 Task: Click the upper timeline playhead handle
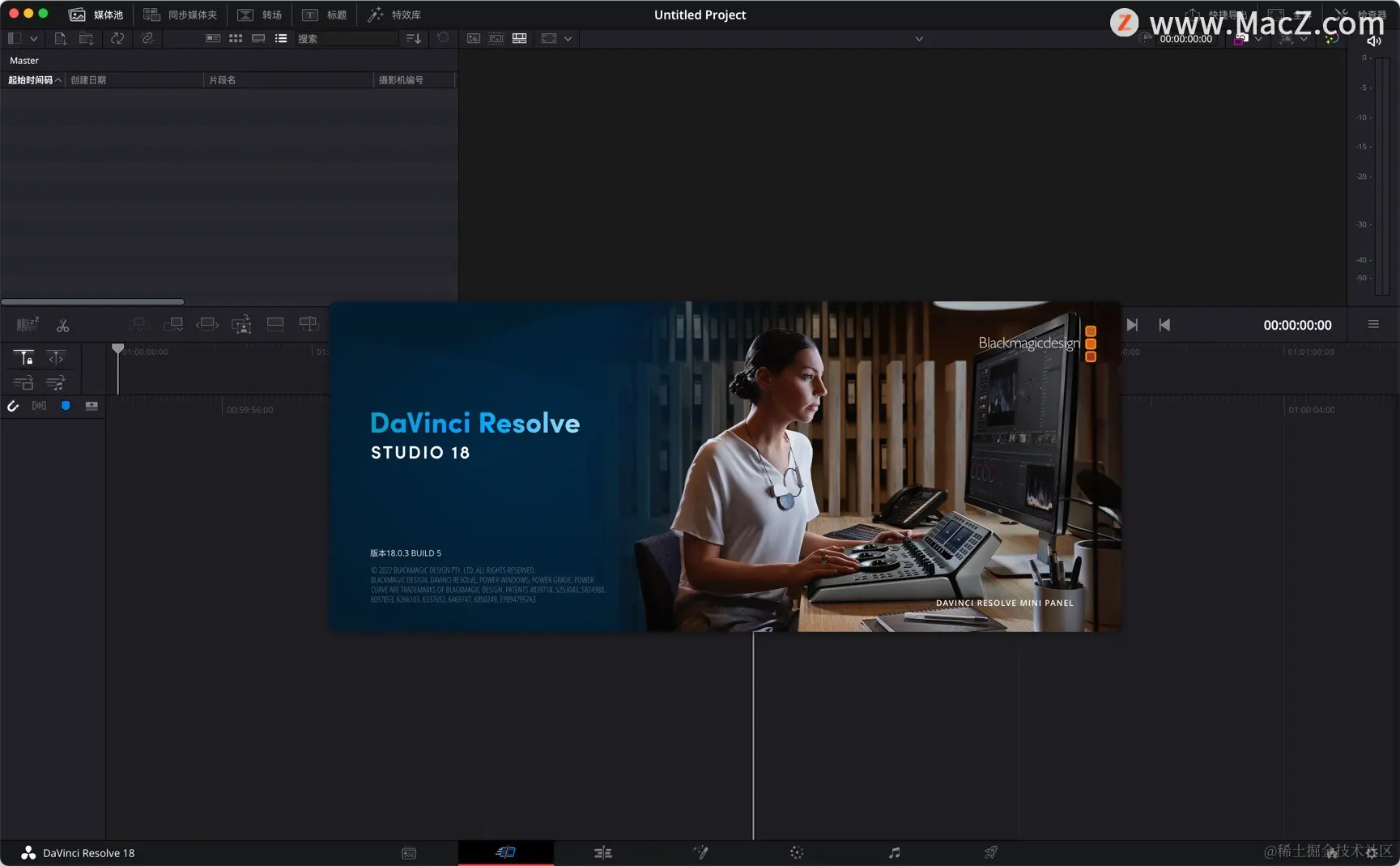coord(118,349)
